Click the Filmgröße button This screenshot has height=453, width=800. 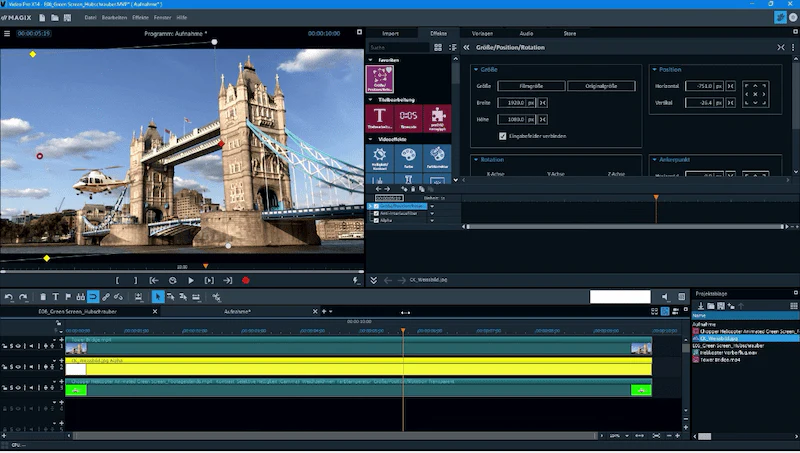coord(531,86)
